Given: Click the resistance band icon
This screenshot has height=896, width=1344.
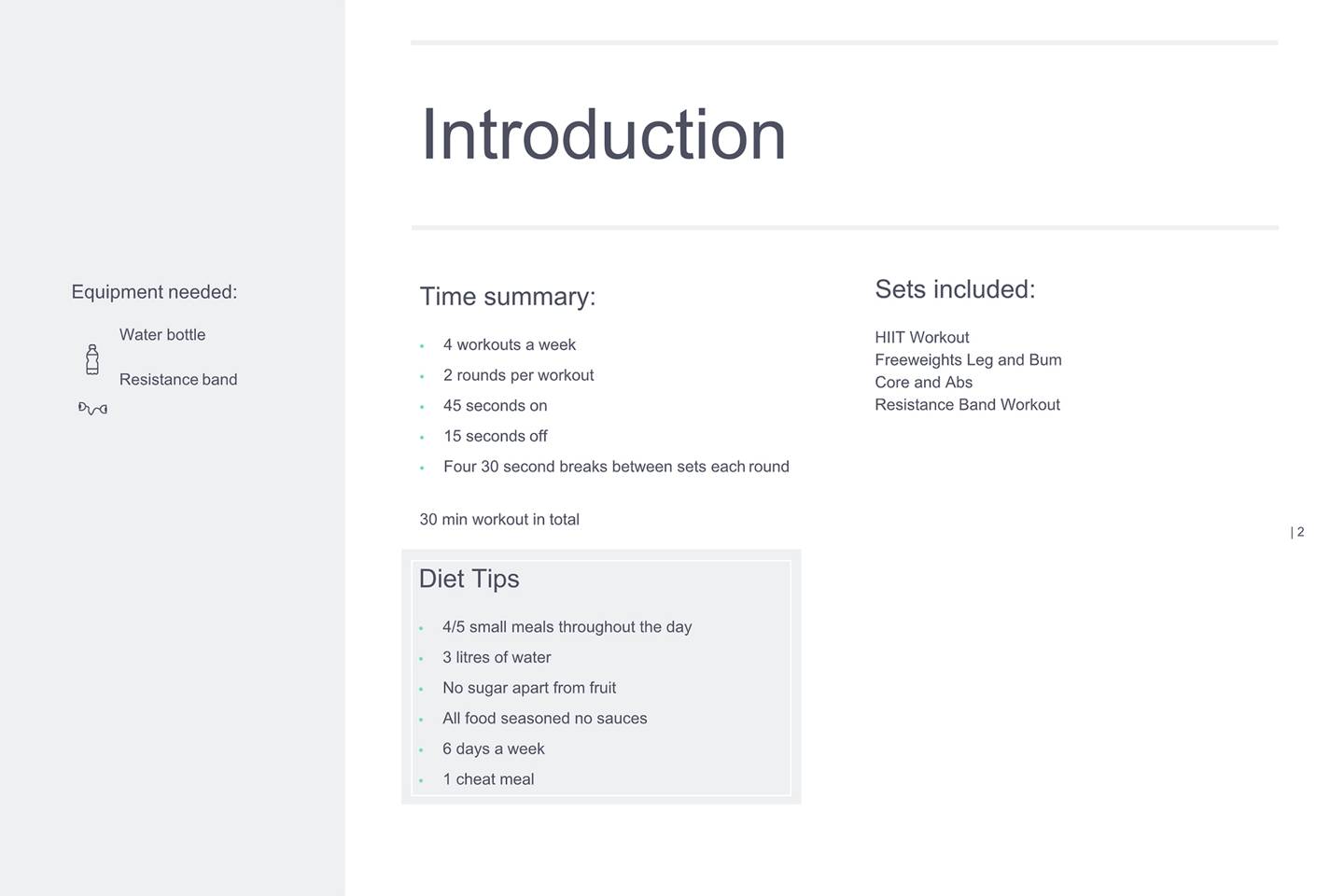Looking at the screenshot, I should tap(92, 409).
